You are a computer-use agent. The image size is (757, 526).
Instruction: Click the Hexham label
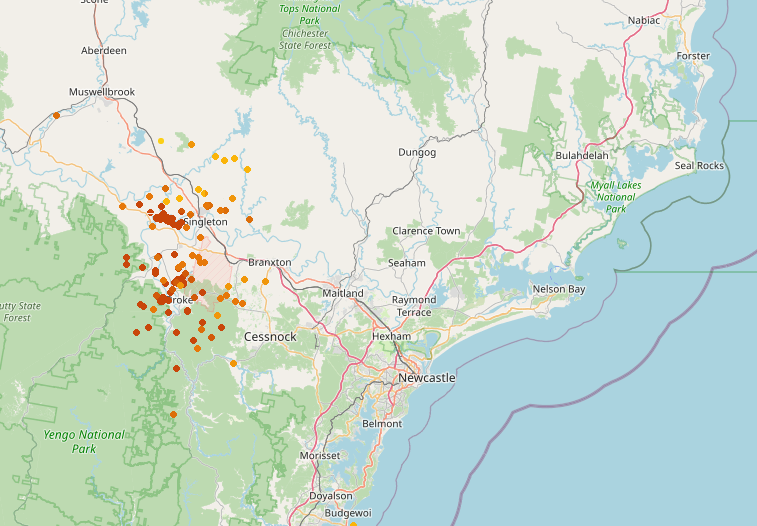(x=392, y=336)
